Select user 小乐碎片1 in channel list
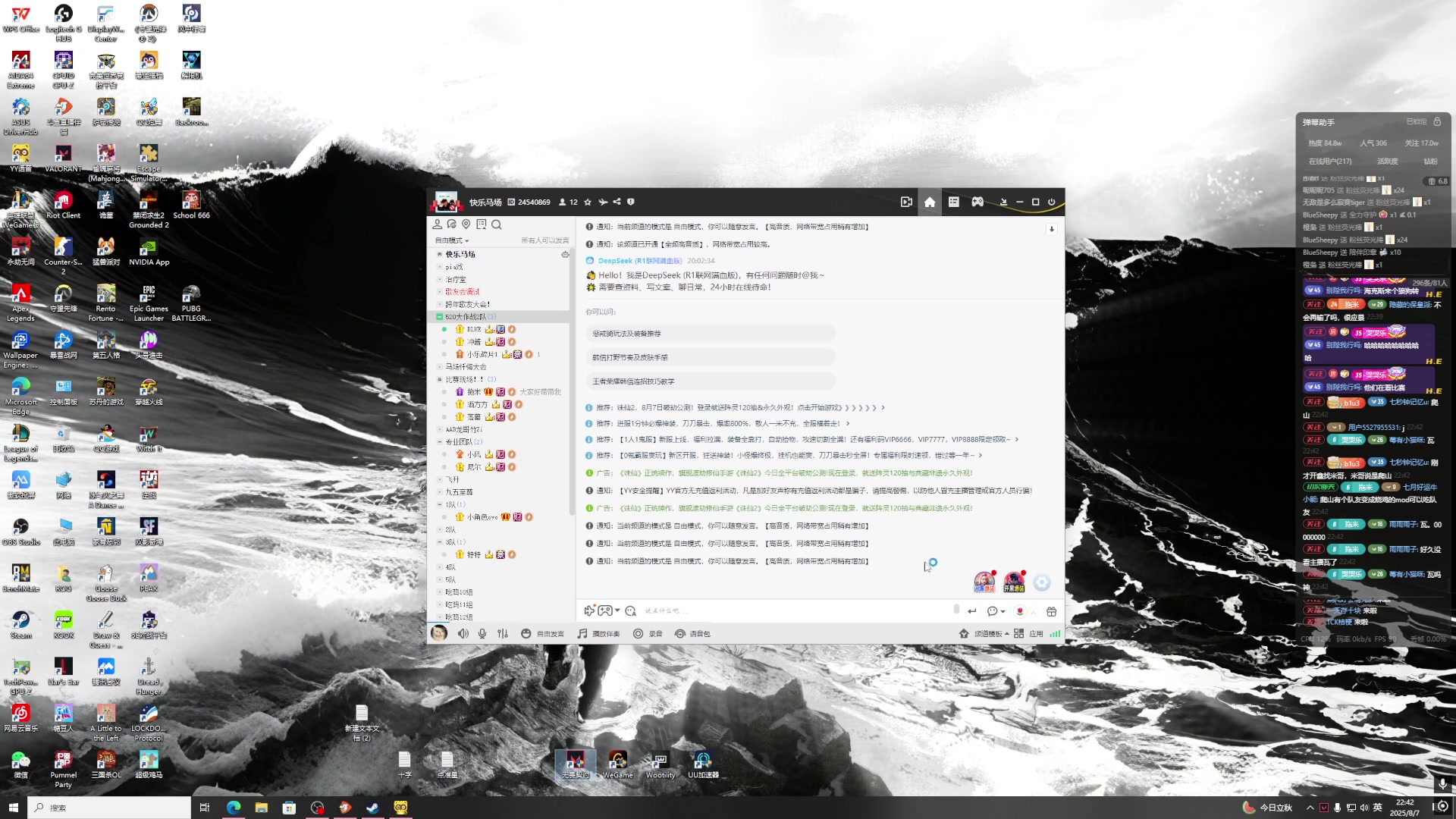Viewport: 1456px width, 819px height. [482, 354]
